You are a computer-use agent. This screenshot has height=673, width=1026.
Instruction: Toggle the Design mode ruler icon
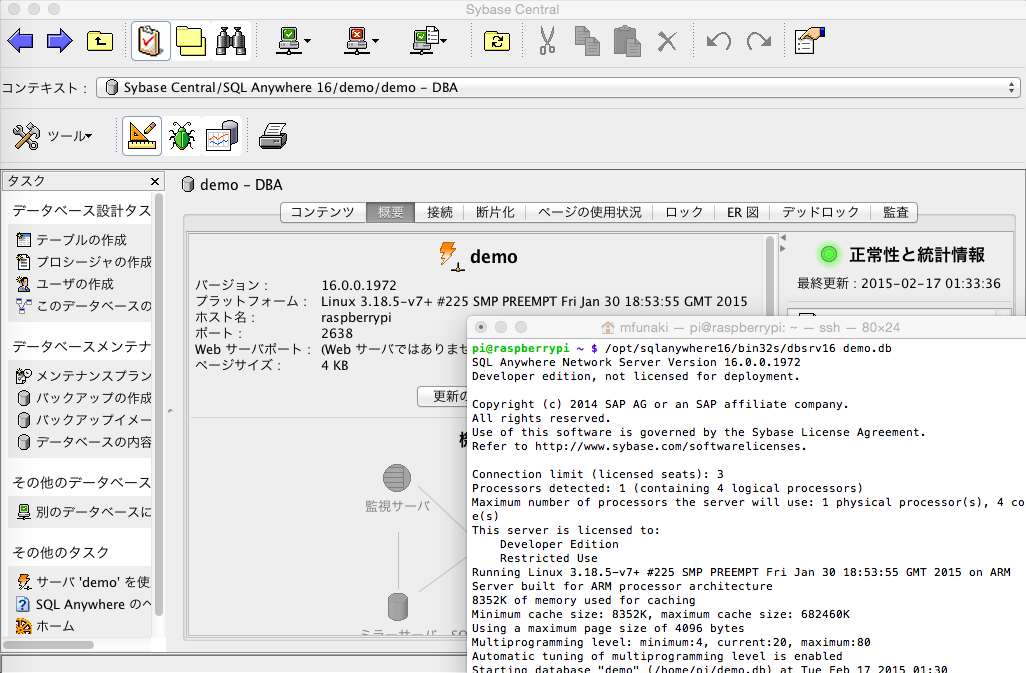click(142, 136)
